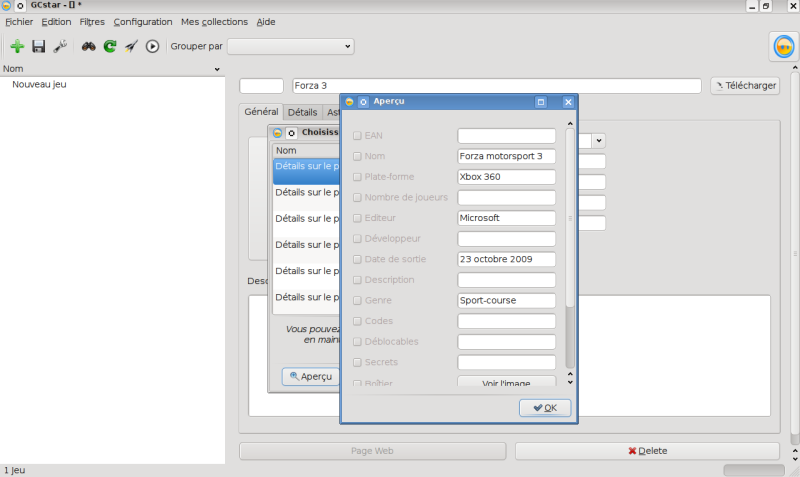Close the Aperçu dialog
The height and width of the screenshot is (477, 800).
click(568, 102)
